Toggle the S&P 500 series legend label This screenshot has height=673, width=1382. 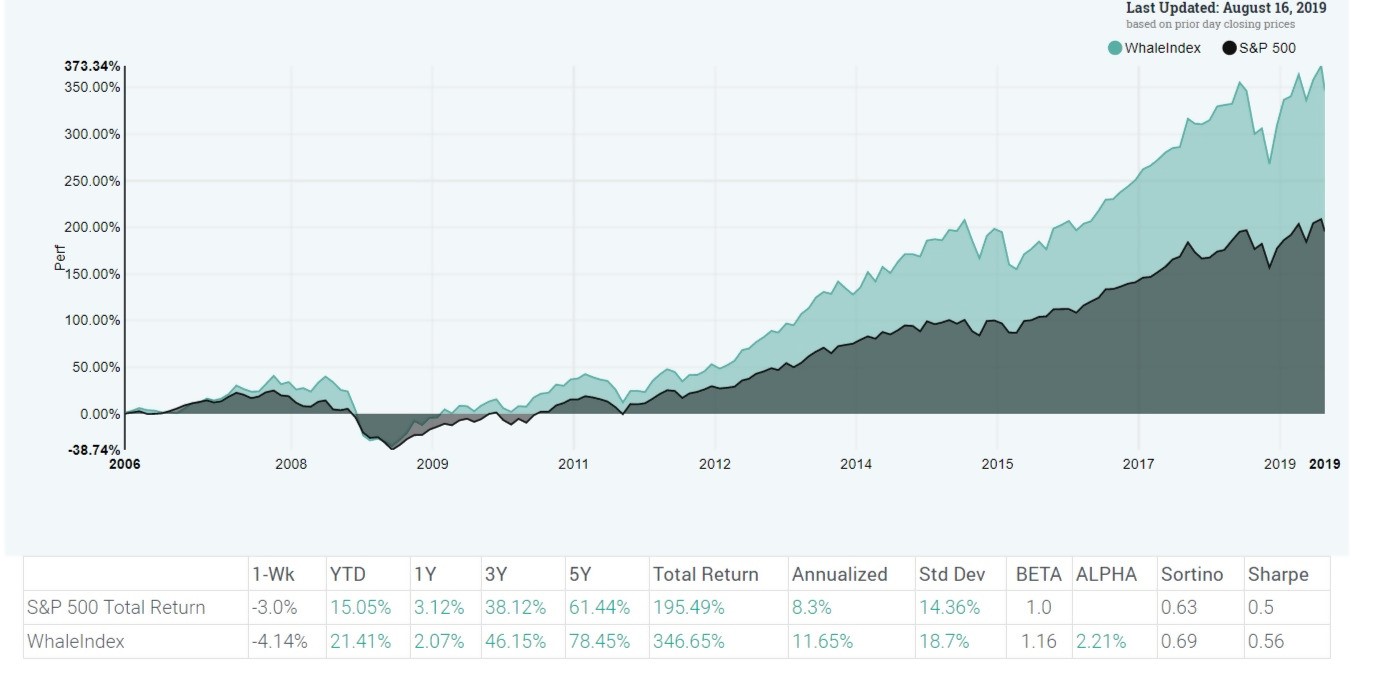[x=1268, y=48]
